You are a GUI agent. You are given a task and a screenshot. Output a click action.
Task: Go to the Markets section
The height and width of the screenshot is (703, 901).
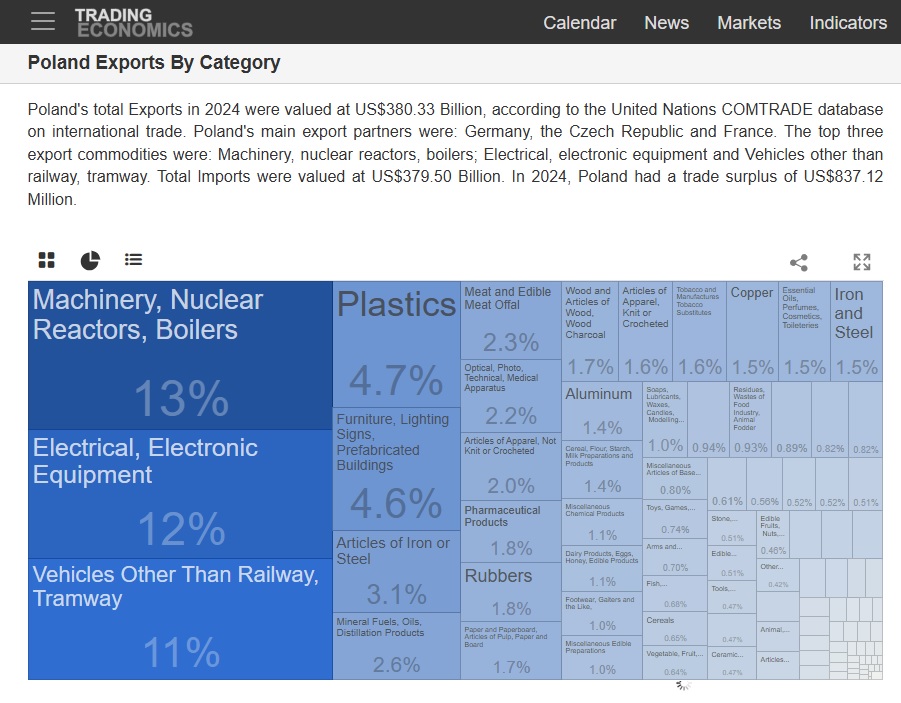(x=748, y=22)
